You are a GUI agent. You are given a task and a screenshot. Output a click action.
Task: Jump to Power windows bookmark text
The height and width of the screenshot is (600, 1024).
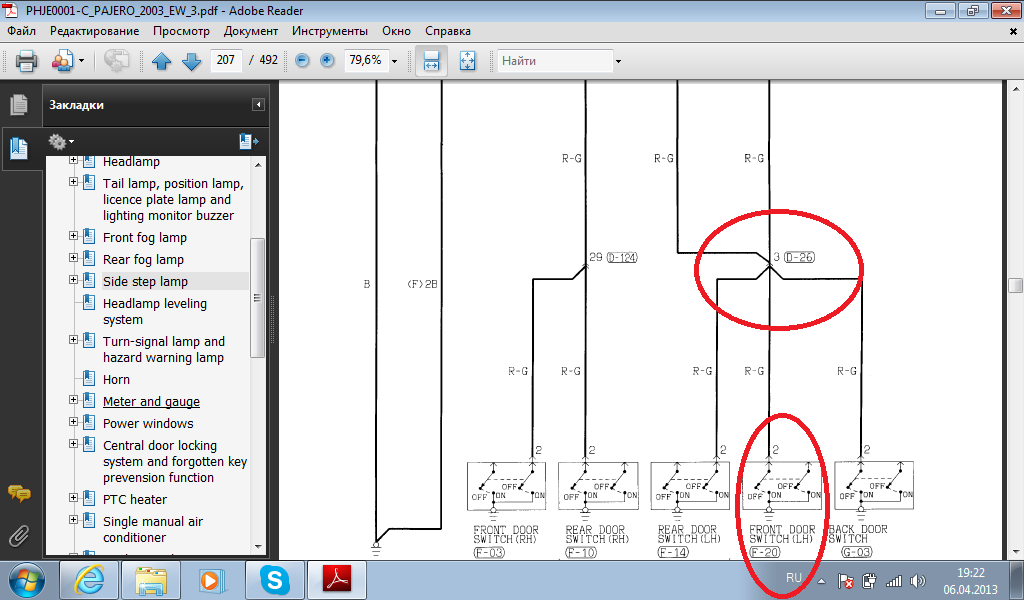coord(148,423)
